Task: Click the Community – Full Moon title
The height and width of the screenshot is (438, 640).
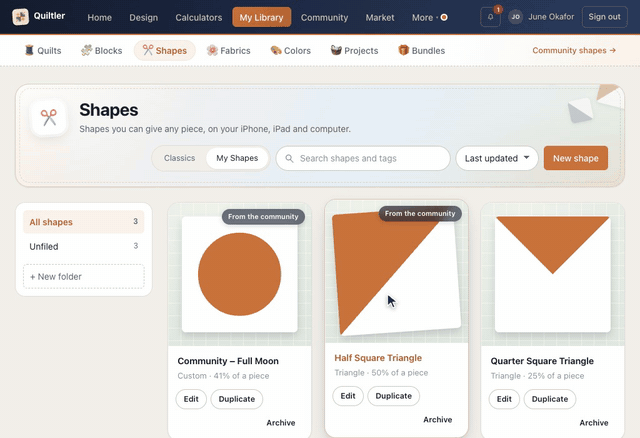Action: click(228, 361)
